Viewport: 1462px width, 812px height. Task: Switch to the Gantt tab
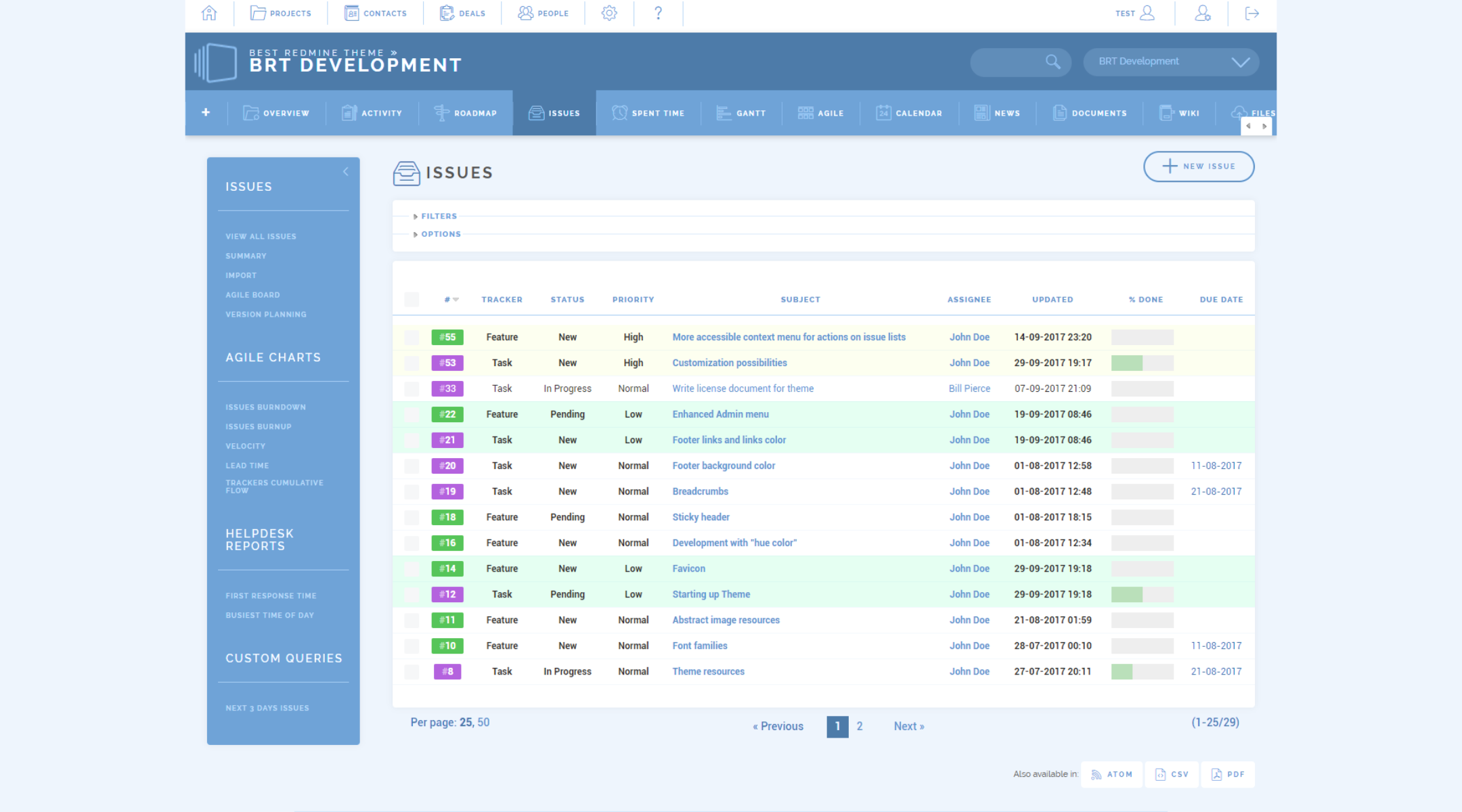coord(741,113)
